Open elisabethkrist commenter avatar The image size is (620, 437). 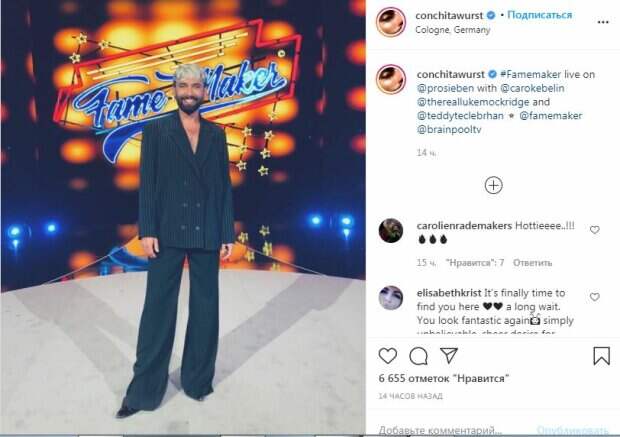click(x=391, y=297)
